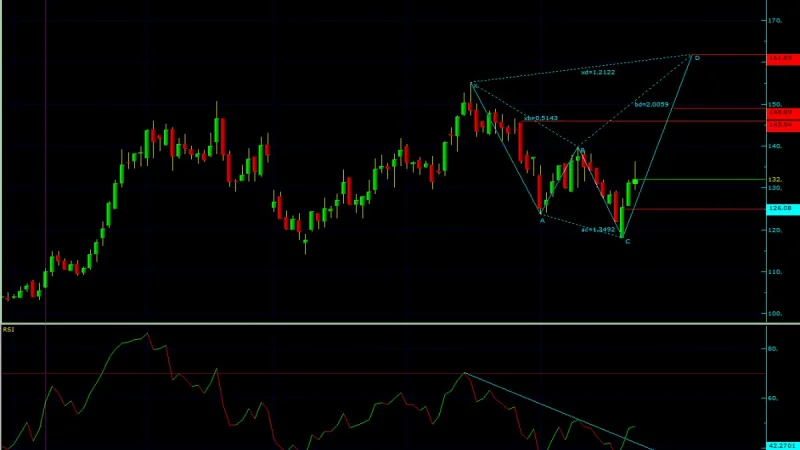
Task: Click the 80 level on RSI axis
Action: click(x=773, y=349)
